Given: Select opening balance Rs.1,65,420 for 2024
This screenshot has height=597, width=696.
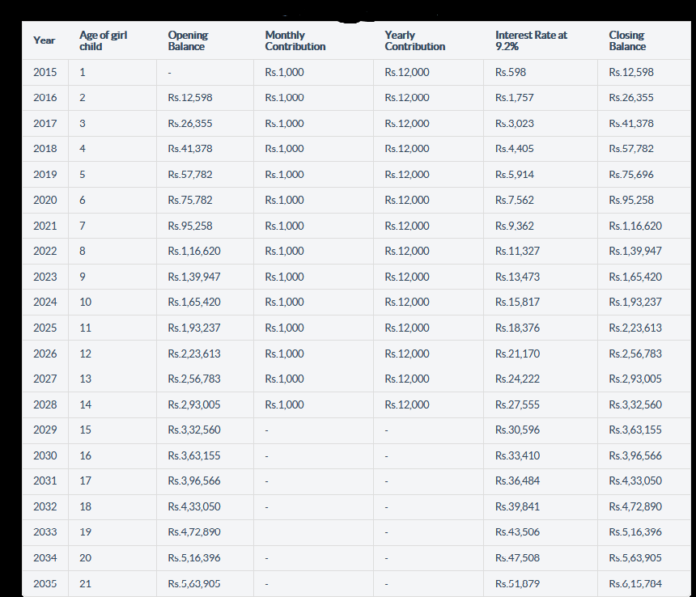Looking at the screenshot, I should pyautogui.click(x=194, y=302).
